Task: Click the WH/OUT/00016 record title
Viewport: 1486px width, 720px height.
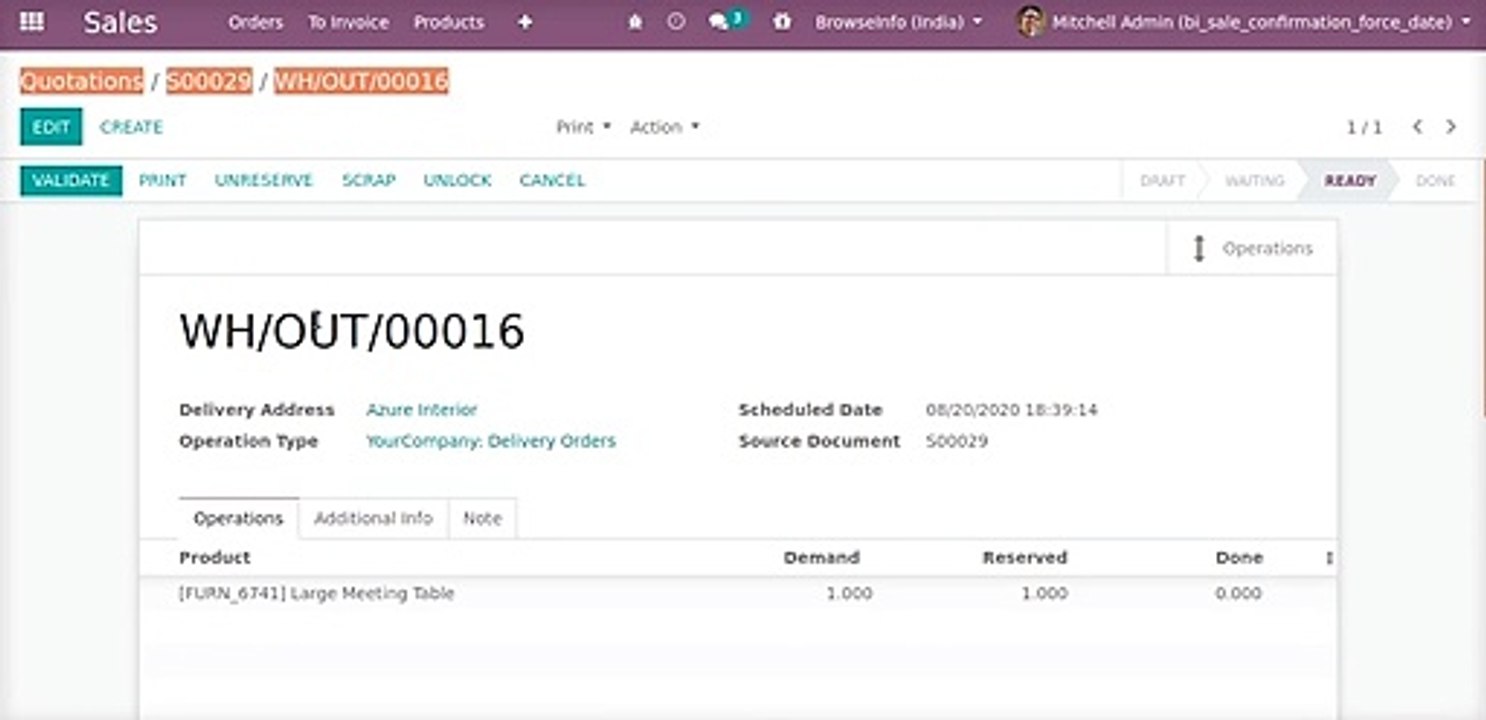Action: click(x=352, y=331)
